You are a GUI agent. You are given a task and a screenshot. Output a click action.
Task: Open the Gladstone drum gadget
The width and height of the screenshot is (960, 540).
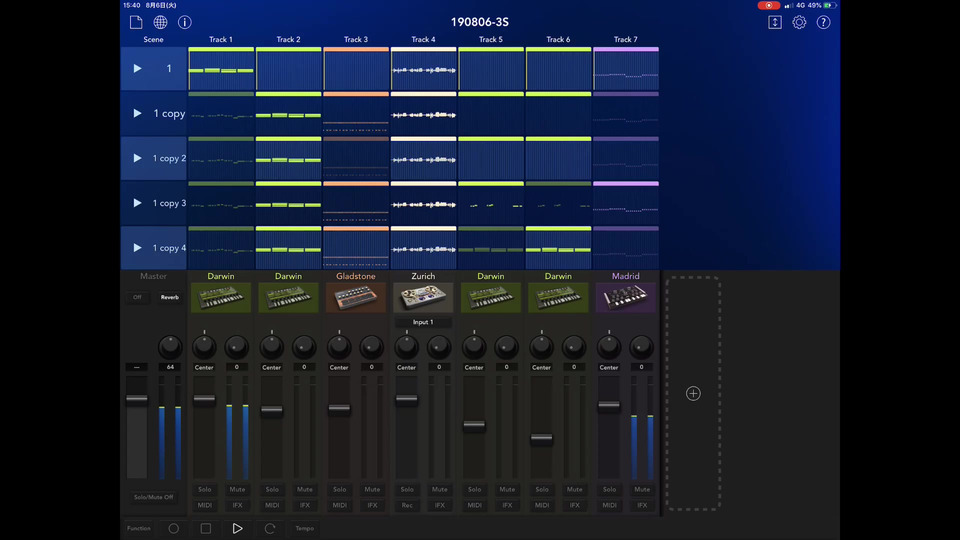point(356,297)
